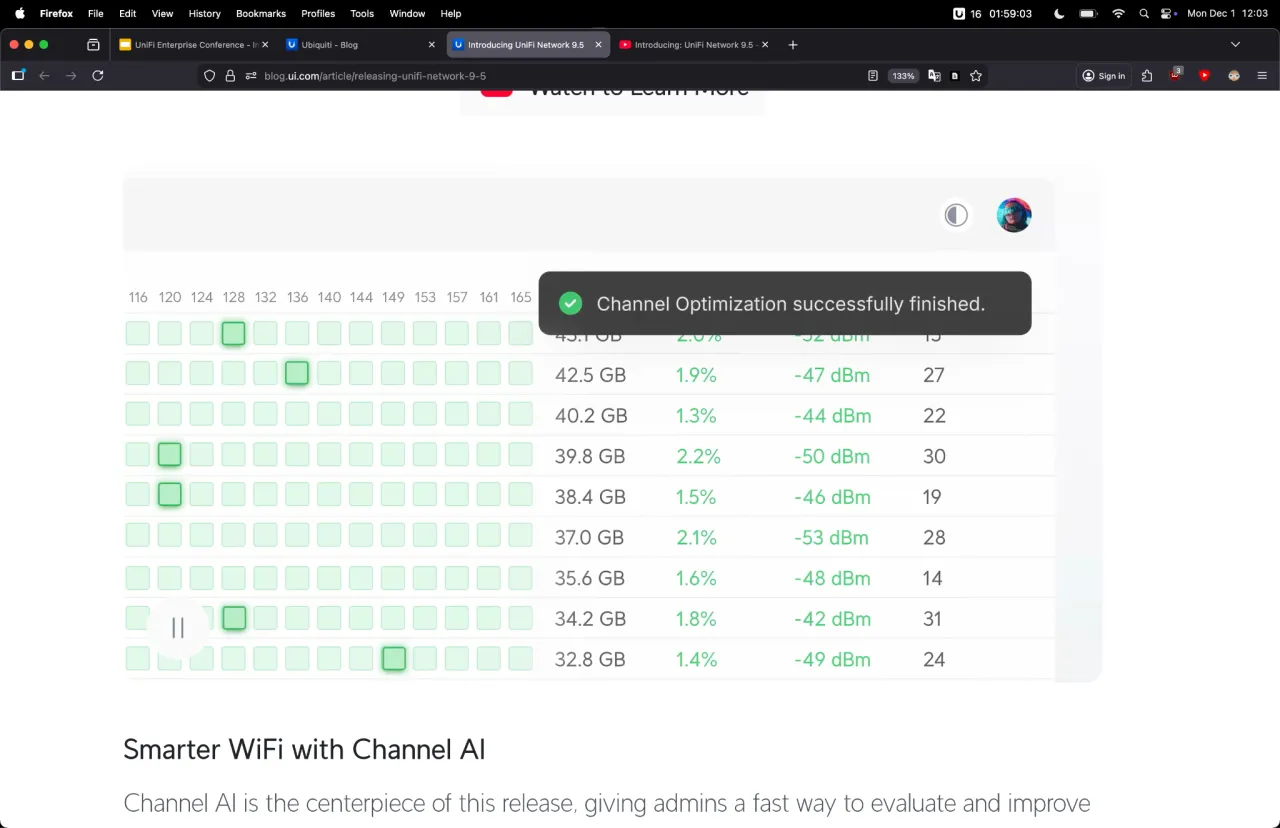Image resolution: width=1280 pixels, height=828 pixels.
Task: Open site permissions icon in address bar
Action: coord(251,75)
